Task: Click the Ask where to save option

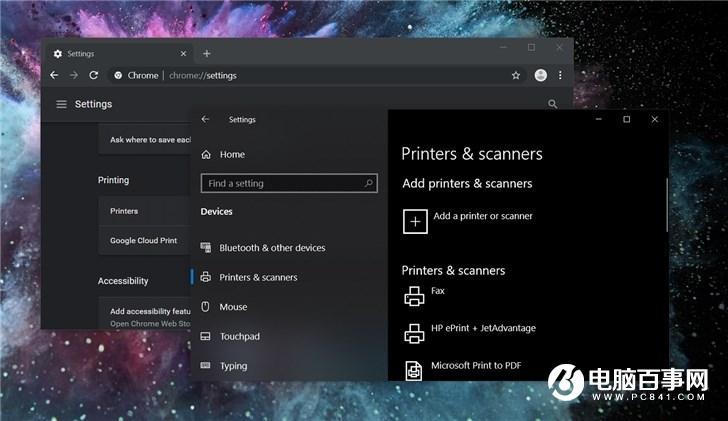Action: (x=144, y=140)
